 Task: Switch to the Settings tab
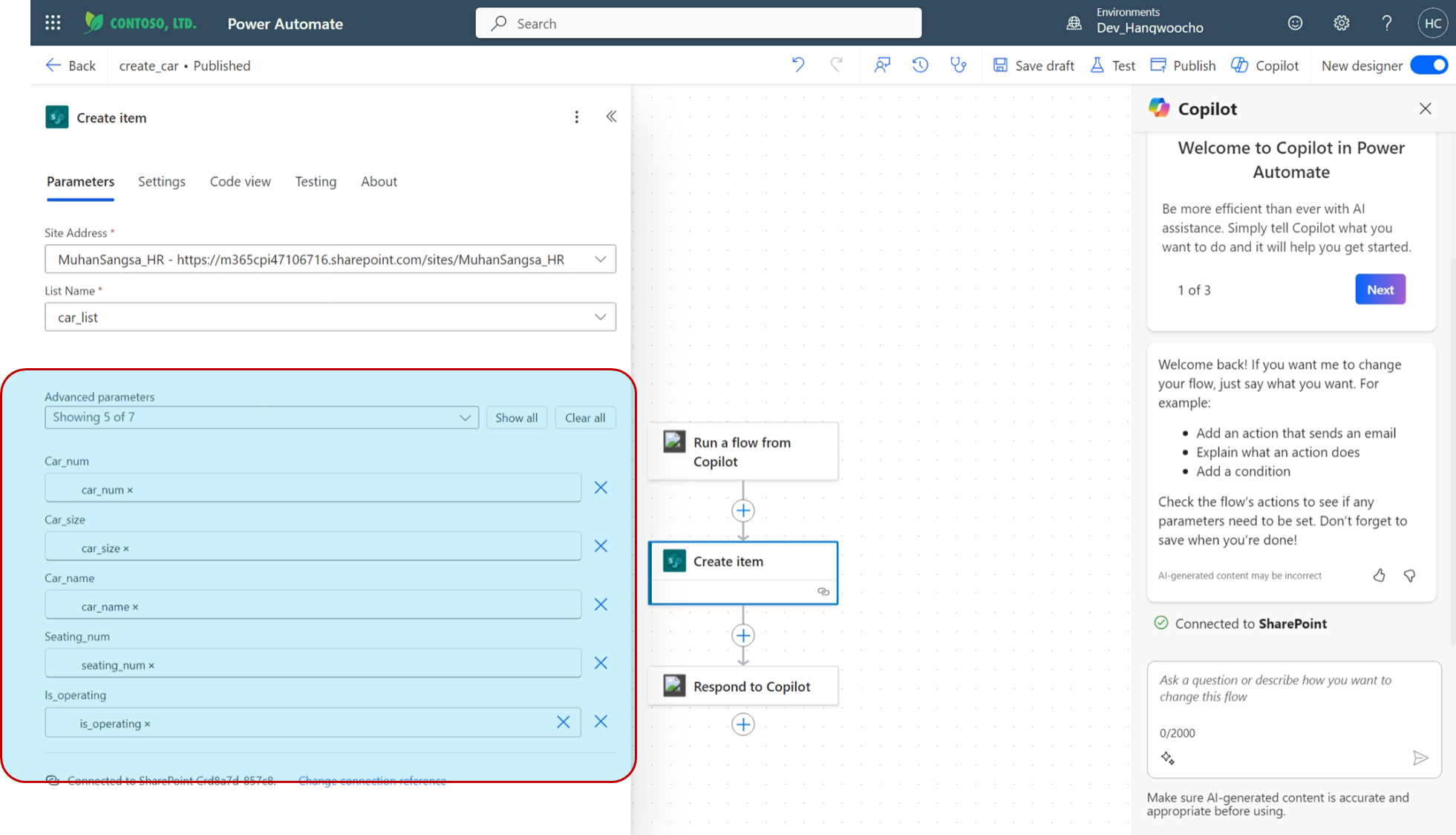pyautogui.click(x=162, y=182)
